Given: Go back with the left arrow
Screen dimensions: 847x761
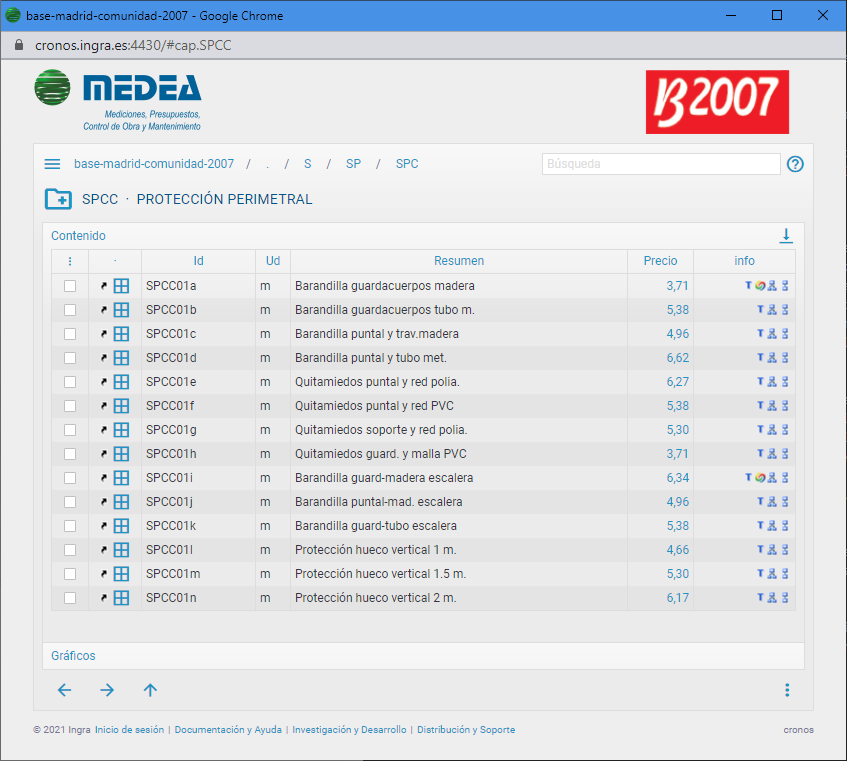Looking at the screenshot, I should (65, 690).
